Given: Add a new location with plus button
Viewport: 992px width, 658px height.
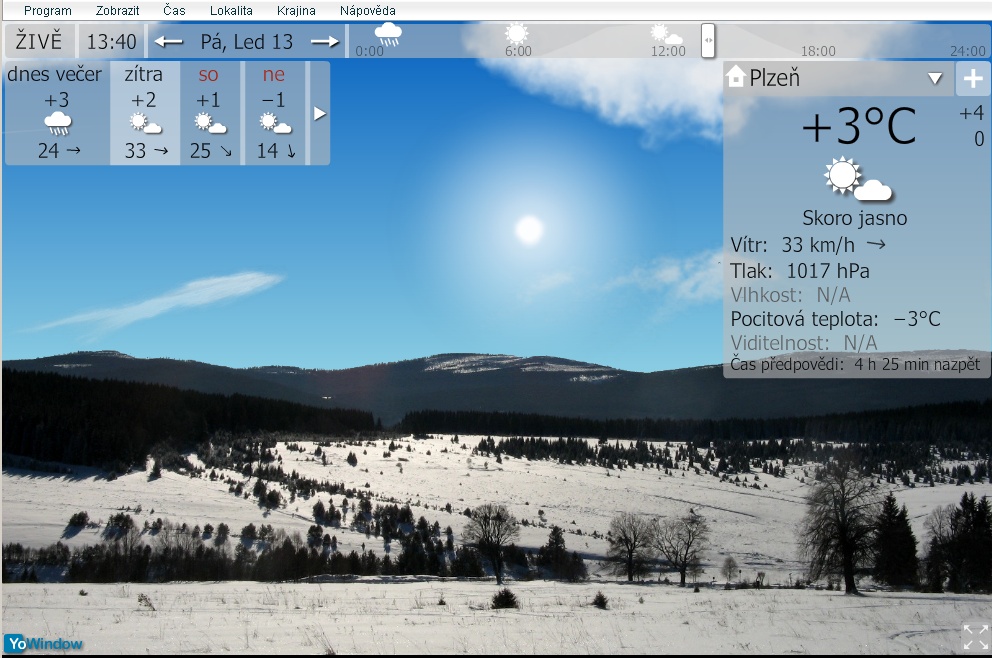Looking at the screenshot, I should (x=972, y=79).
